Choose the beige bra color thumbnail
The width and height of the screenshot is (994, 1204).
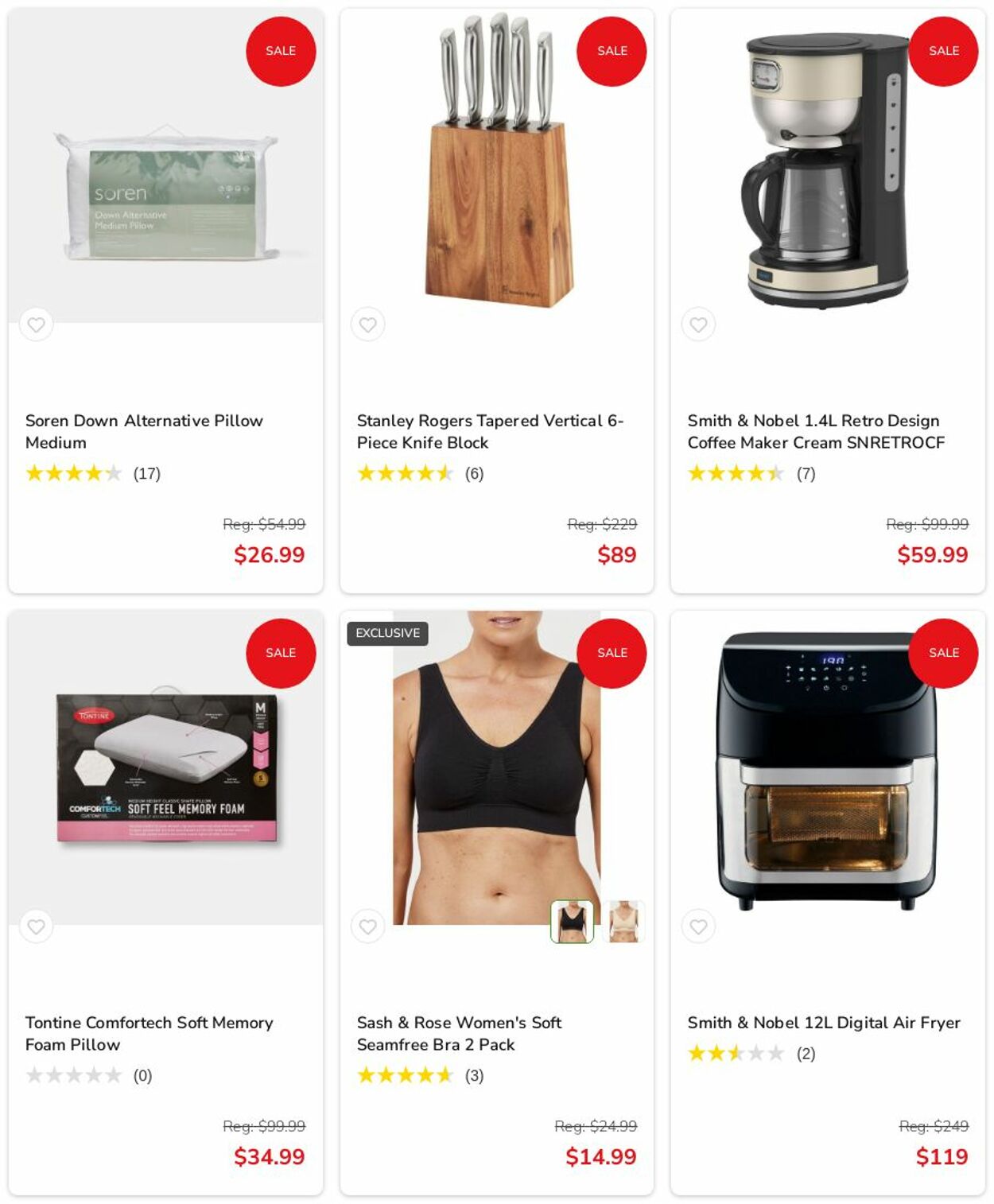[623, 922]
